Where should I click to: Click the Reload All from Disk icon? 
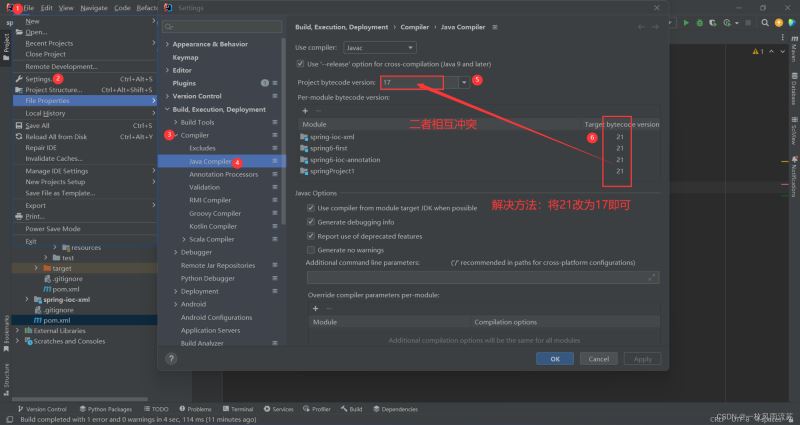[19, 137]
